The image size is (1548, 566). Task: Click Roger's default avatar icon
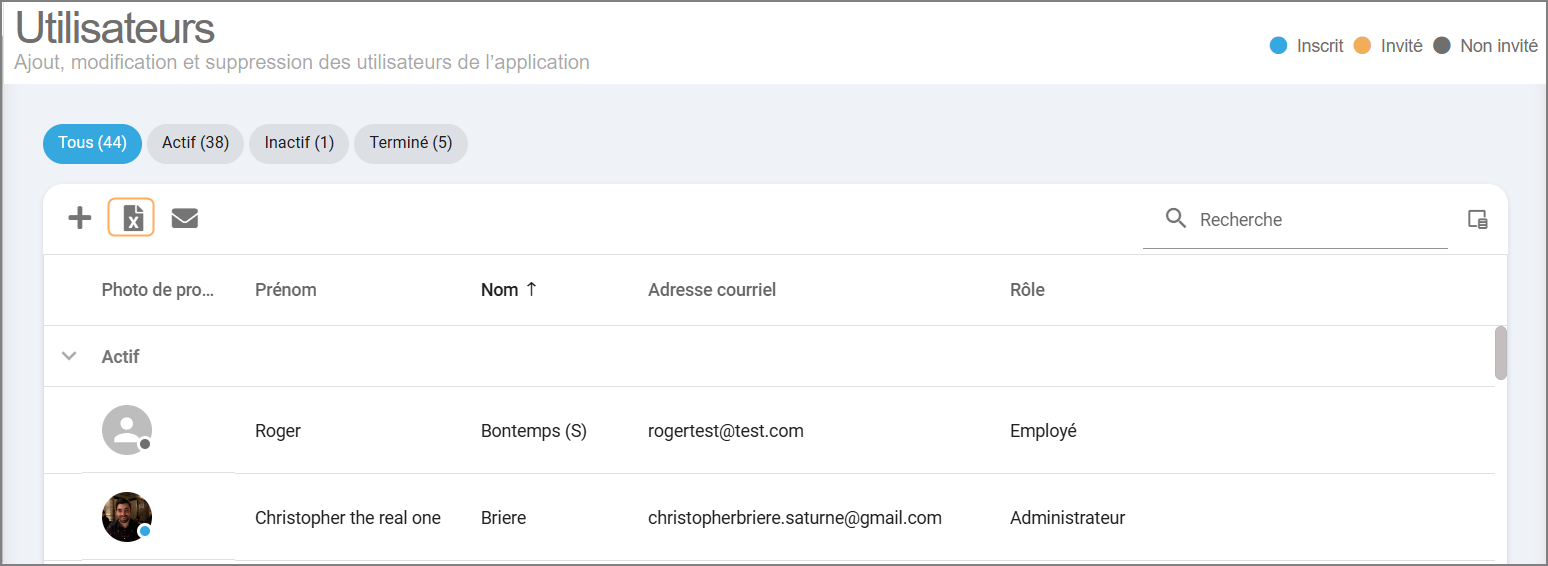click(127, 430)
